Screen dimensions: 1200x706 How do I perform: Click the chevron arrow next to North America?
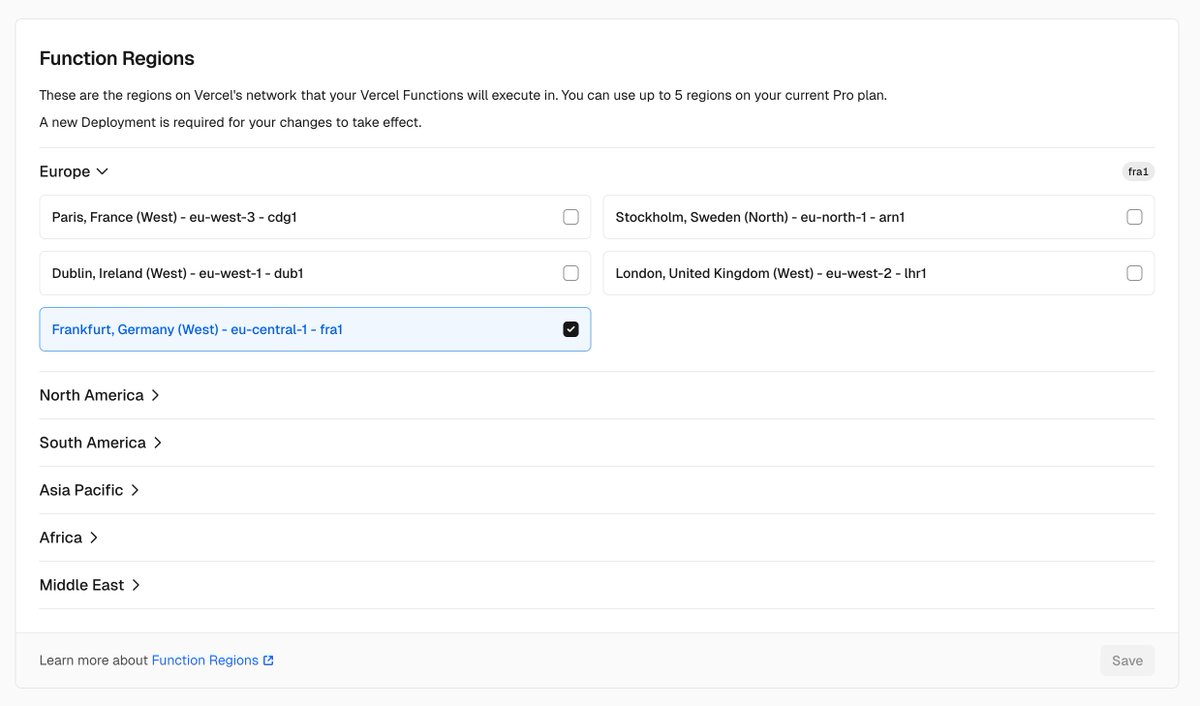click(155, 395)
